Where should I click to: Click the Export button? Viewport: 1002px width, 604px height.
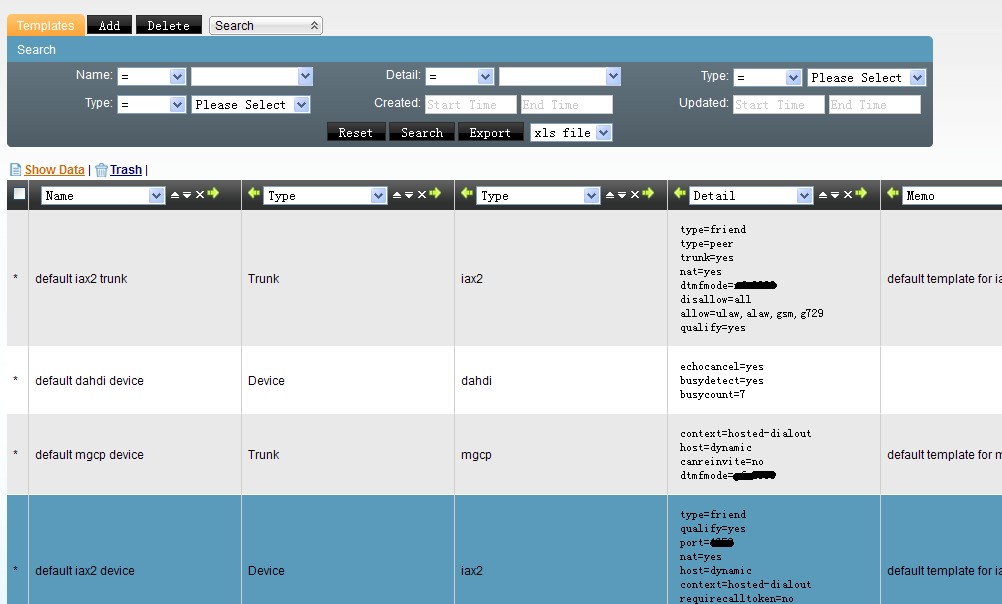490,132
